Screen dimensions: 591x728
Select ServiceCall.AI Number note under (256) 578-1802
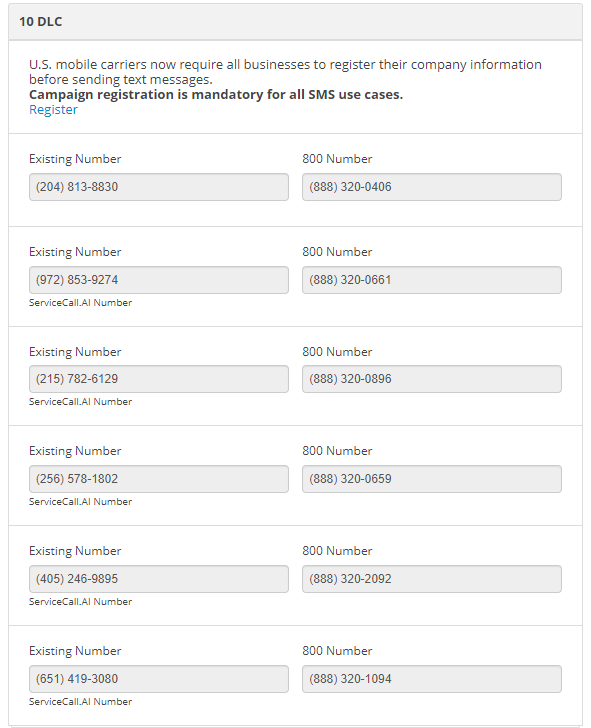[x=80, y=501]
